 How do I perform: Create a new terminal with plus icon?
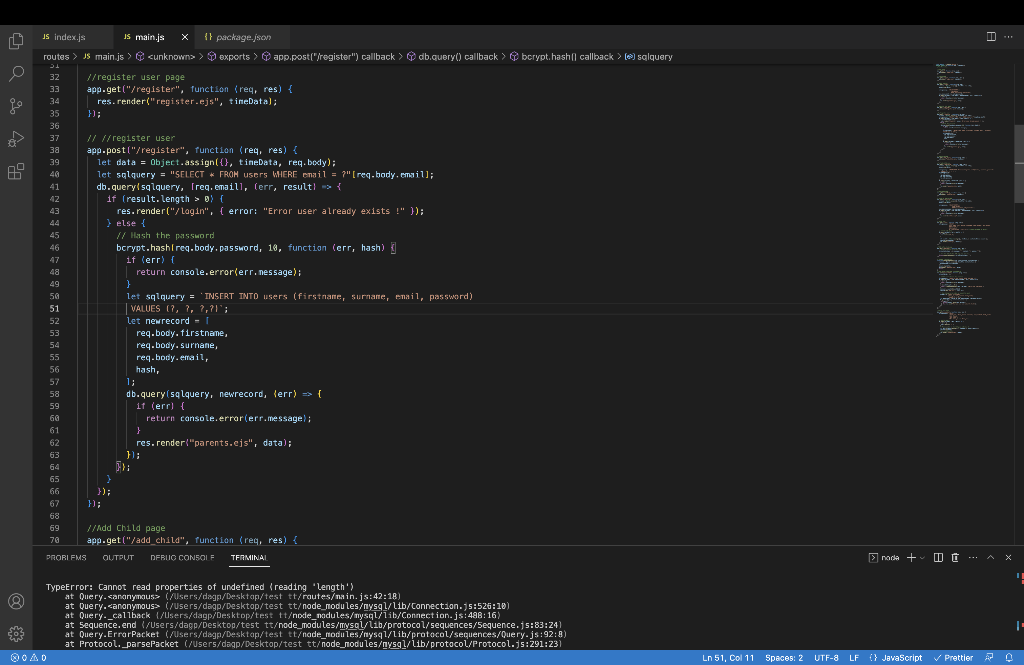(x=911, y=558)
